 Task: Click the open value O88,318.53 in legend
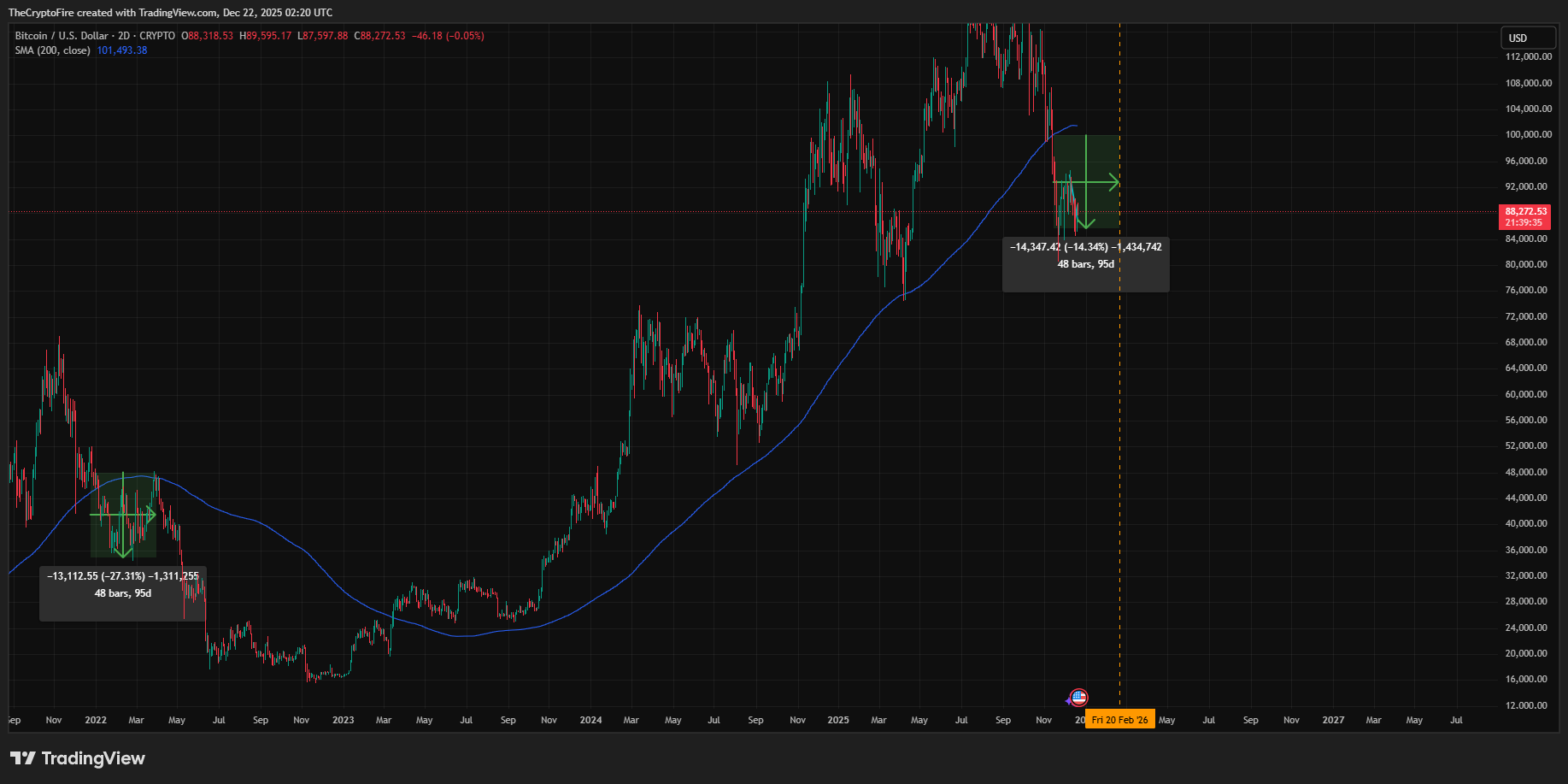point(207,36)
